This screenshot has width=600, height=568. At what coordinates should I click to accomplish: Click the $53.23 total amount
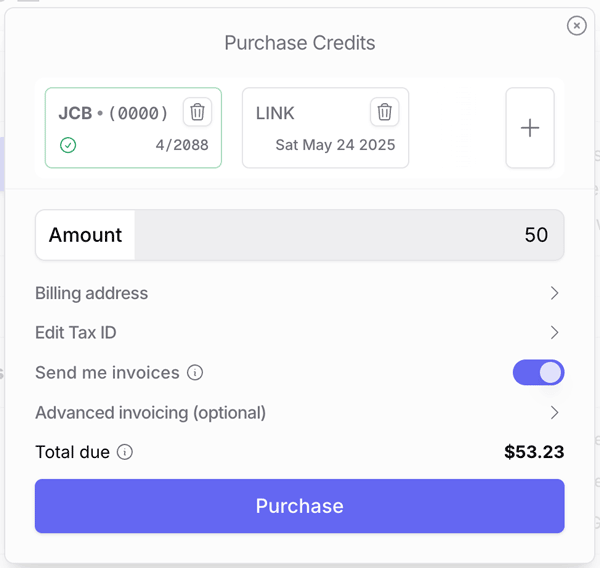tap(534, 452)
